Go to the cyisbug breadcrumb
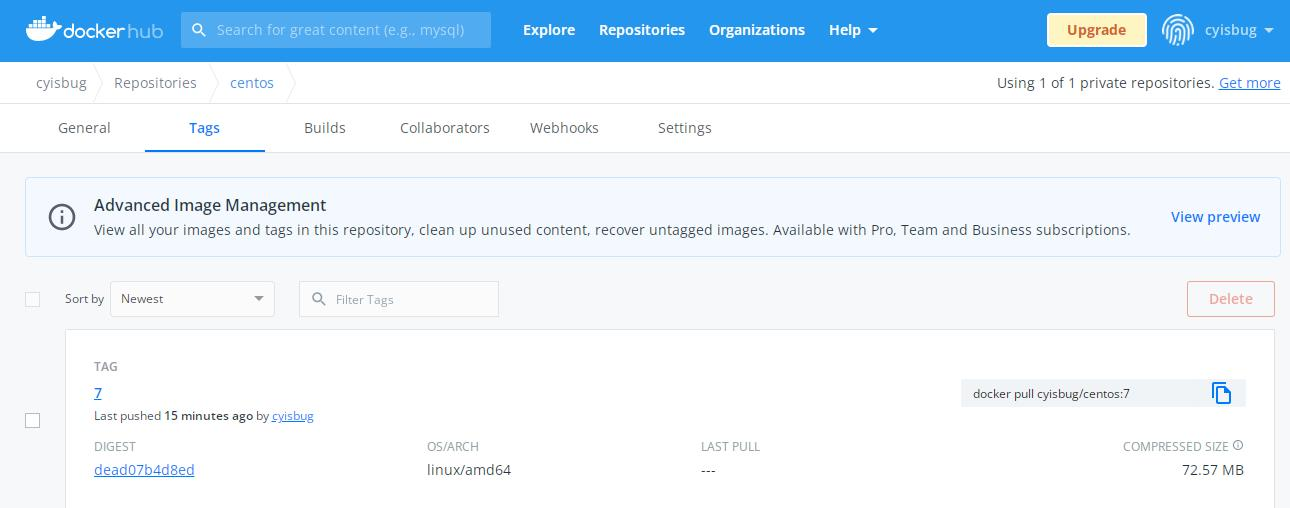Screen dimensions: 1290x508 click(61, 83)
